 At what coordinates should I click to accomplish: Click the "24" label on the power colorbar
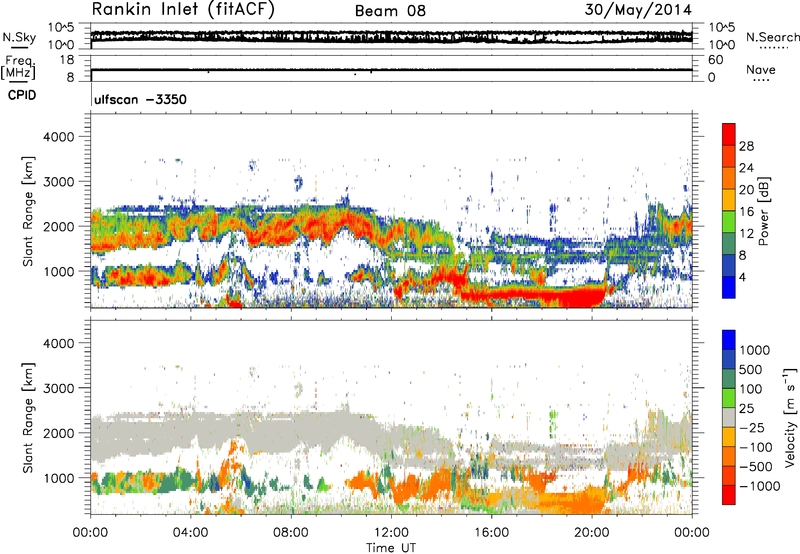746,168
